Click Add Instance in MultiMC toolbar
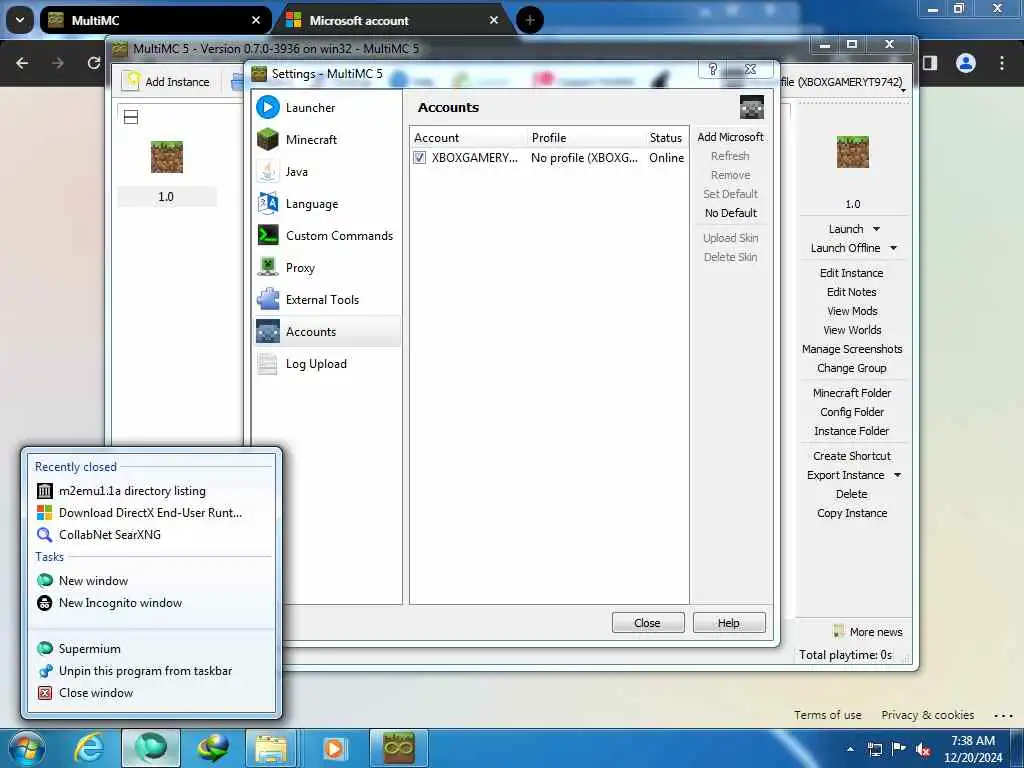The height and width of the screenshot is (768, 1024). tap(168, 81)
